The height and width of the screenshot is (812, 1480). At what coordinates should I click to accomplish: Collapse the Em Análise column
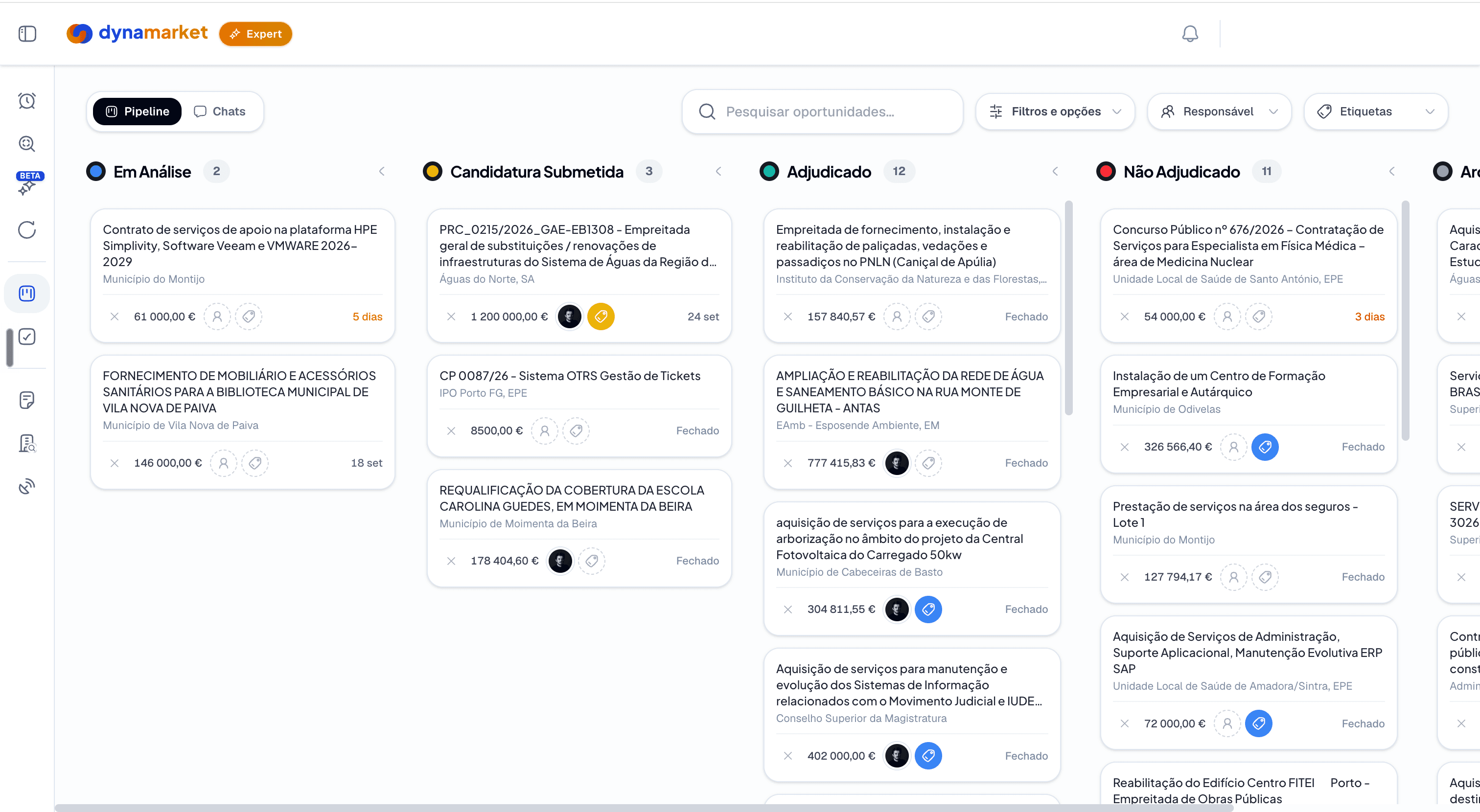tap(381, 171)
